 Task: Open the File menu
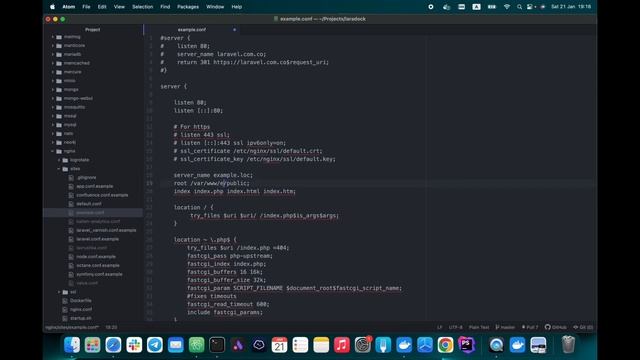pos(86,7)
